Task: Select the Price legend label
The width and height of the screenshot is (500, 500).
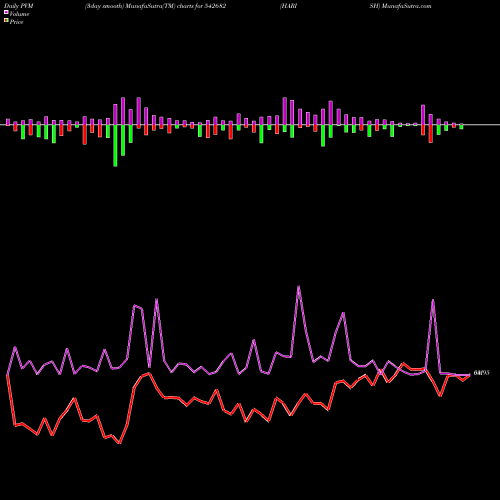Action: point(16,22)
